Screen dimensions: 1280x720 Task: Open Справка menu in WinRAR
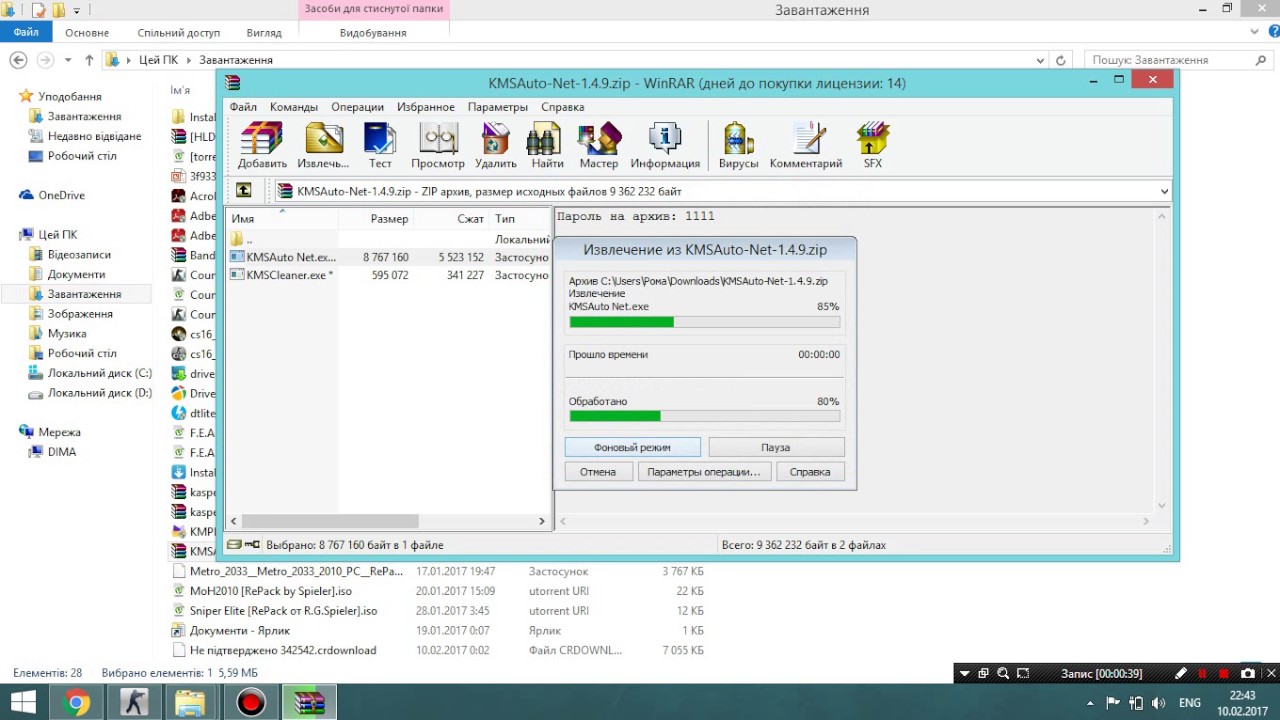[x=563, y=107]
